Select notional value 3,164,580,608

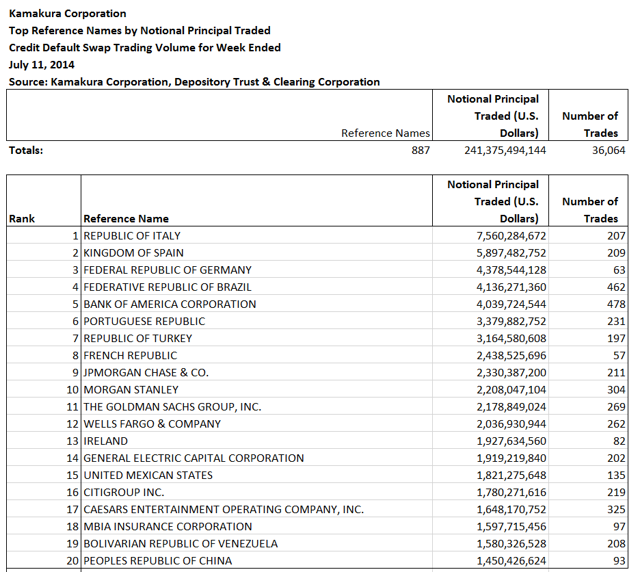click(511, 339)
